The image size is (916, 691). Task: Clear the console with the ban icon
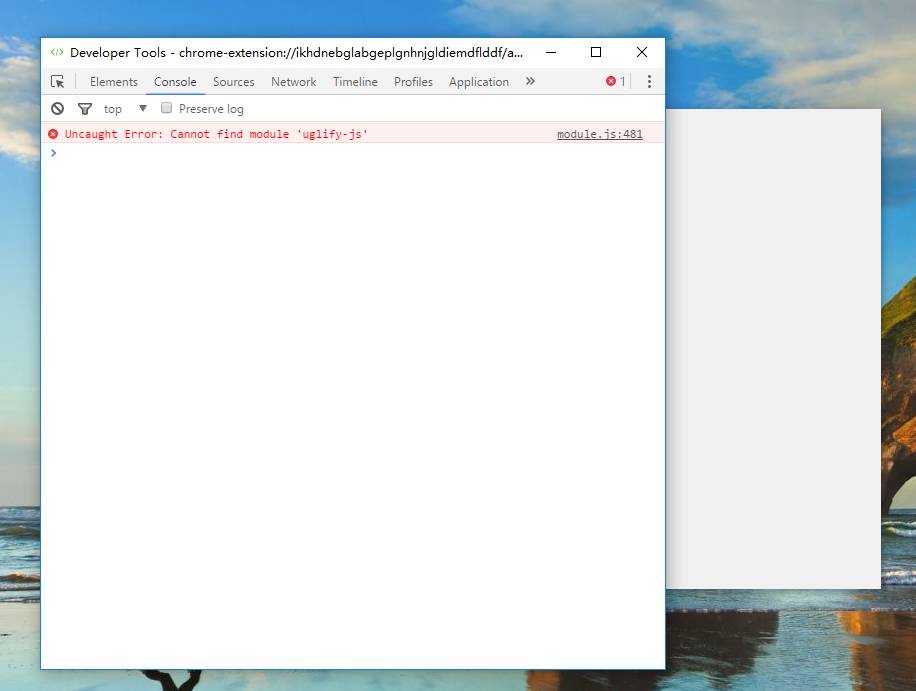coord(57,109)
